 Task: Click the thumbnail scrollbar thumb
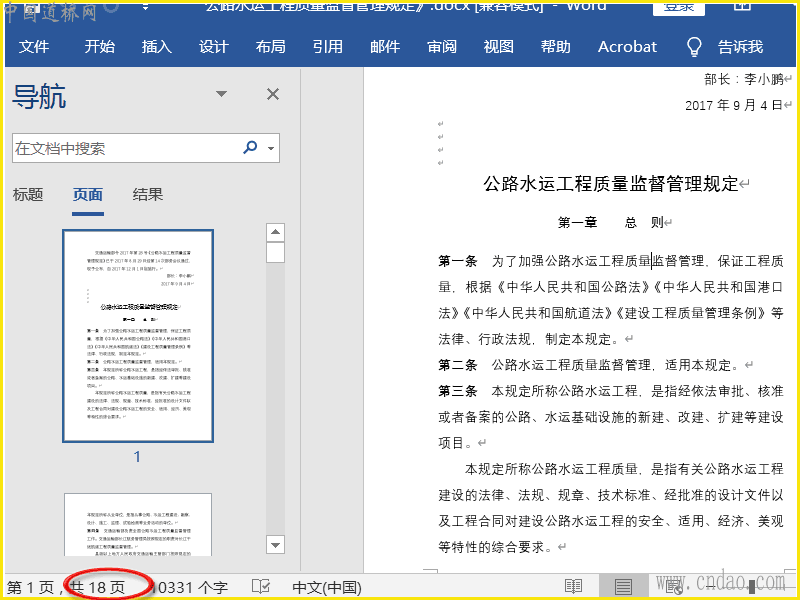[276, 253]
